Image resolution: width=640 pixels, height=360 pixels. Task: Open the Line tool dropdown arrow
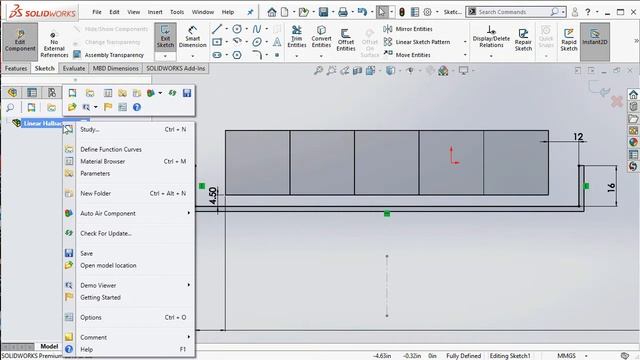[227, 29]
